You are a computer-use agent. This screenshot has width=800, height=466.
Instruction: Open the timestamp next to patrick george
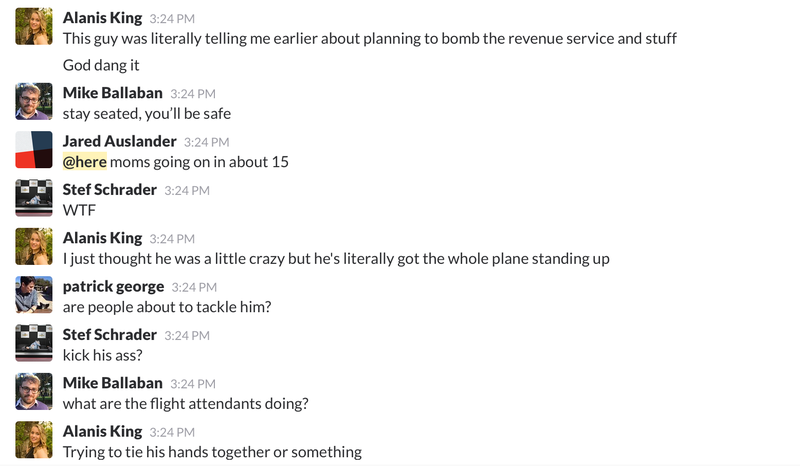(194, 287)
